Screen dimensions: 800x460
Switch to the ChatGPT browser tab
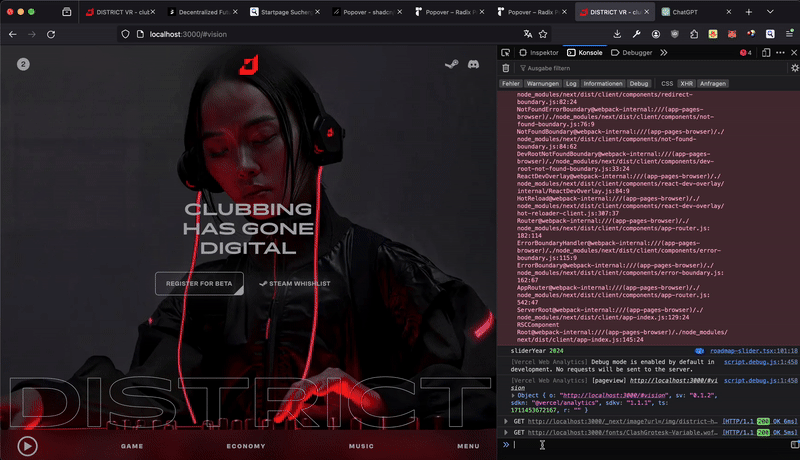[692, 12]
